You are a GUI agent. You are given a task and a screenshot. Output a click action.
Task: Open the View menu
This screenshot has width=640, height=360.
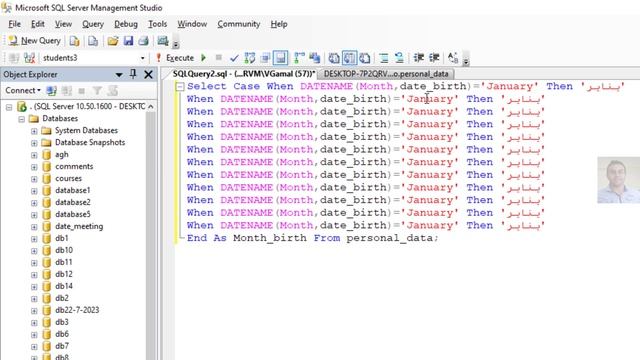click(x=64, y=24)
